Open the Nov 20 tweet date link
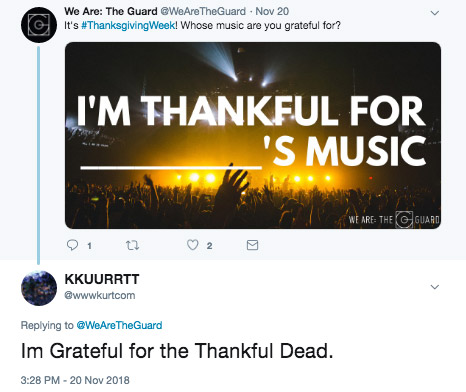 pos(272,11)
